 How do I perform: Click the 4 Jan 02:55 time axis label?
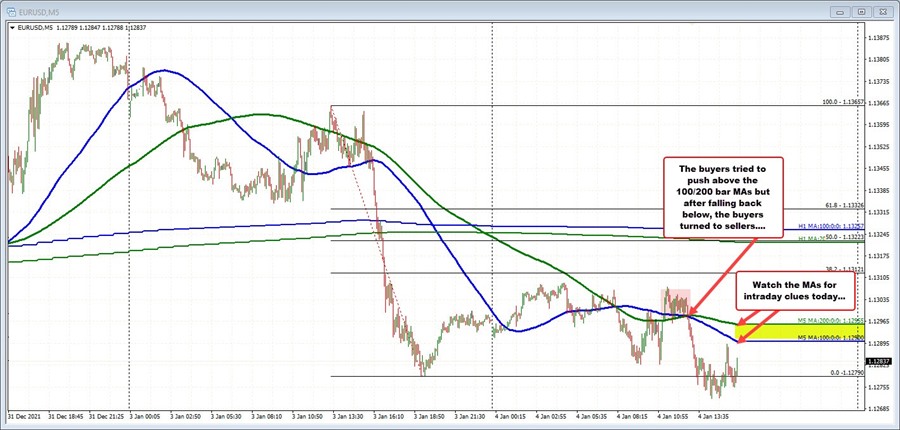click(x=551, y=419)
